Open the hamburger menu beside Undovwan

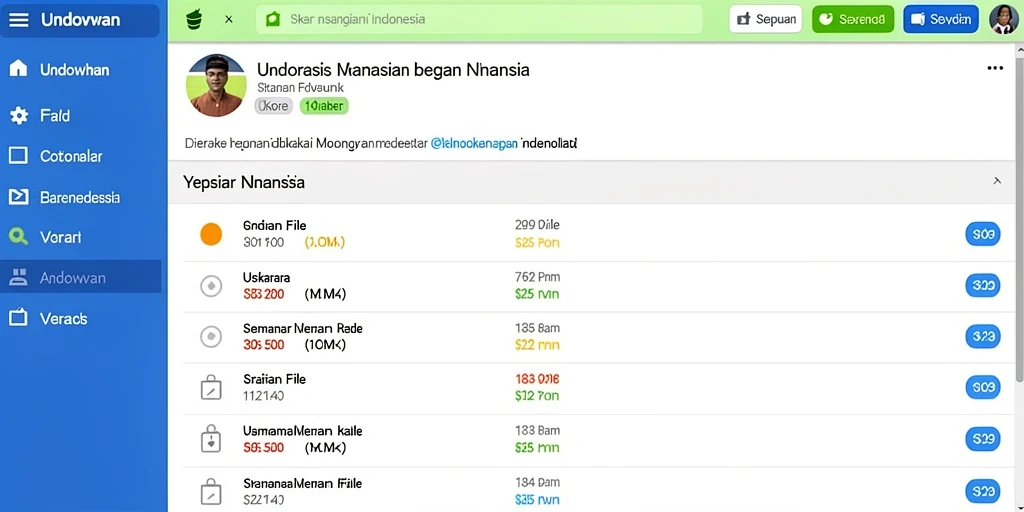(19, 20)
